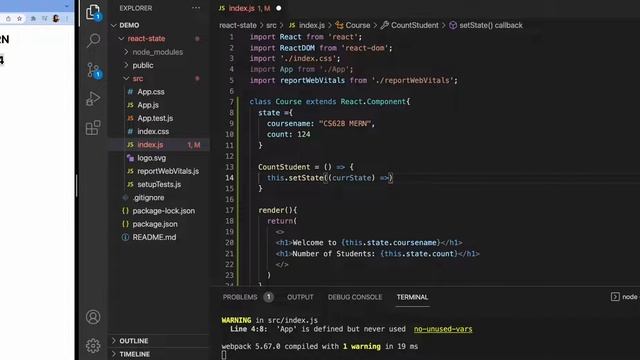This screenshot has height=360, width=640.
Task: Open setupTests.js in the file tree
Action: click(x=159, y=184)
